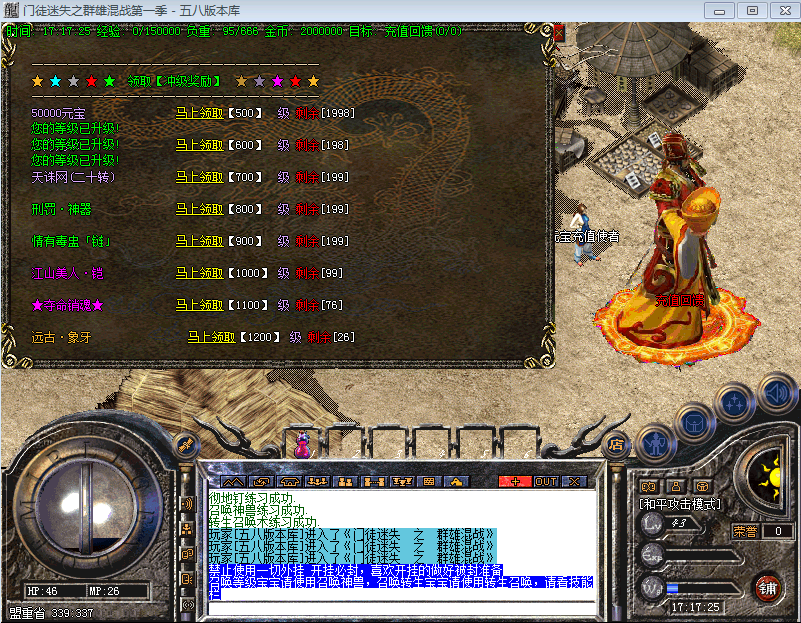The image size is (801, 623).
Task: Click the OUT logout button
Action: (546, 482)
